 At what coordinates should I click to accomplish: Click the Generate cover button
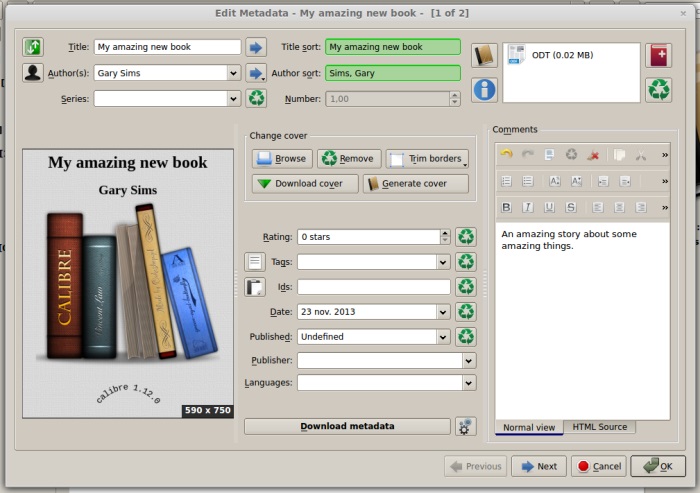416,184
